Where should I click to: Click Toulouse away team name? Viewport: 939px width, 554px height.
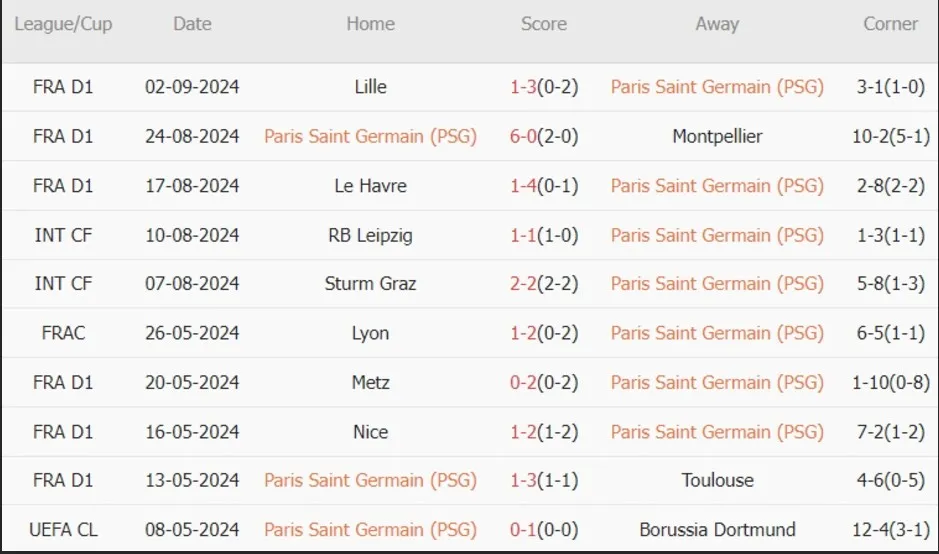717,480
